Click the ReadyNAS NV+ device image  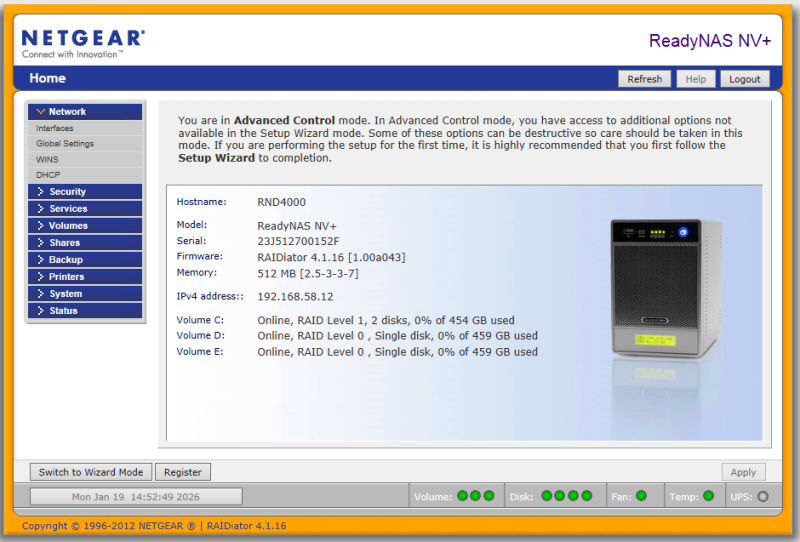click(x=665, y=288)
